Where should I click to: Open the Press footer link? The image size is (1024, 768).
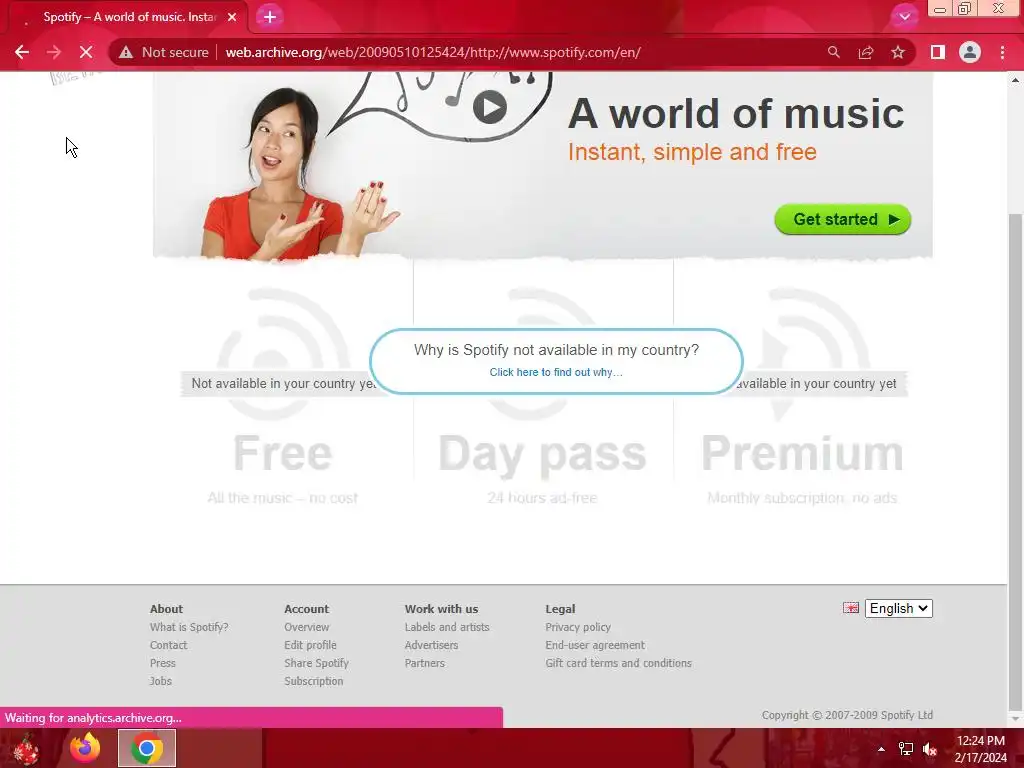tap(163, 663)
